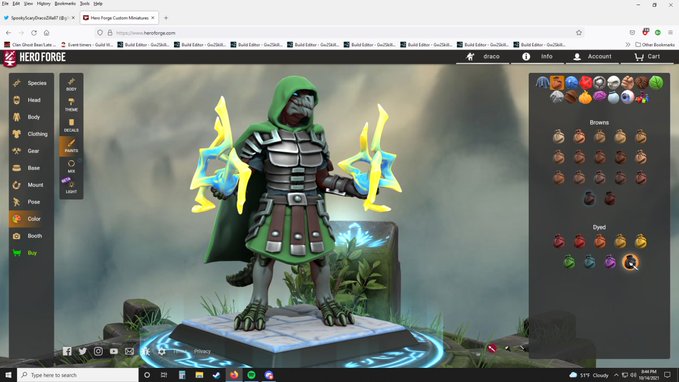The height and width of the screenshot is (382, 679).
Task: Open the shopping Cart
Action: coord(647,57)
